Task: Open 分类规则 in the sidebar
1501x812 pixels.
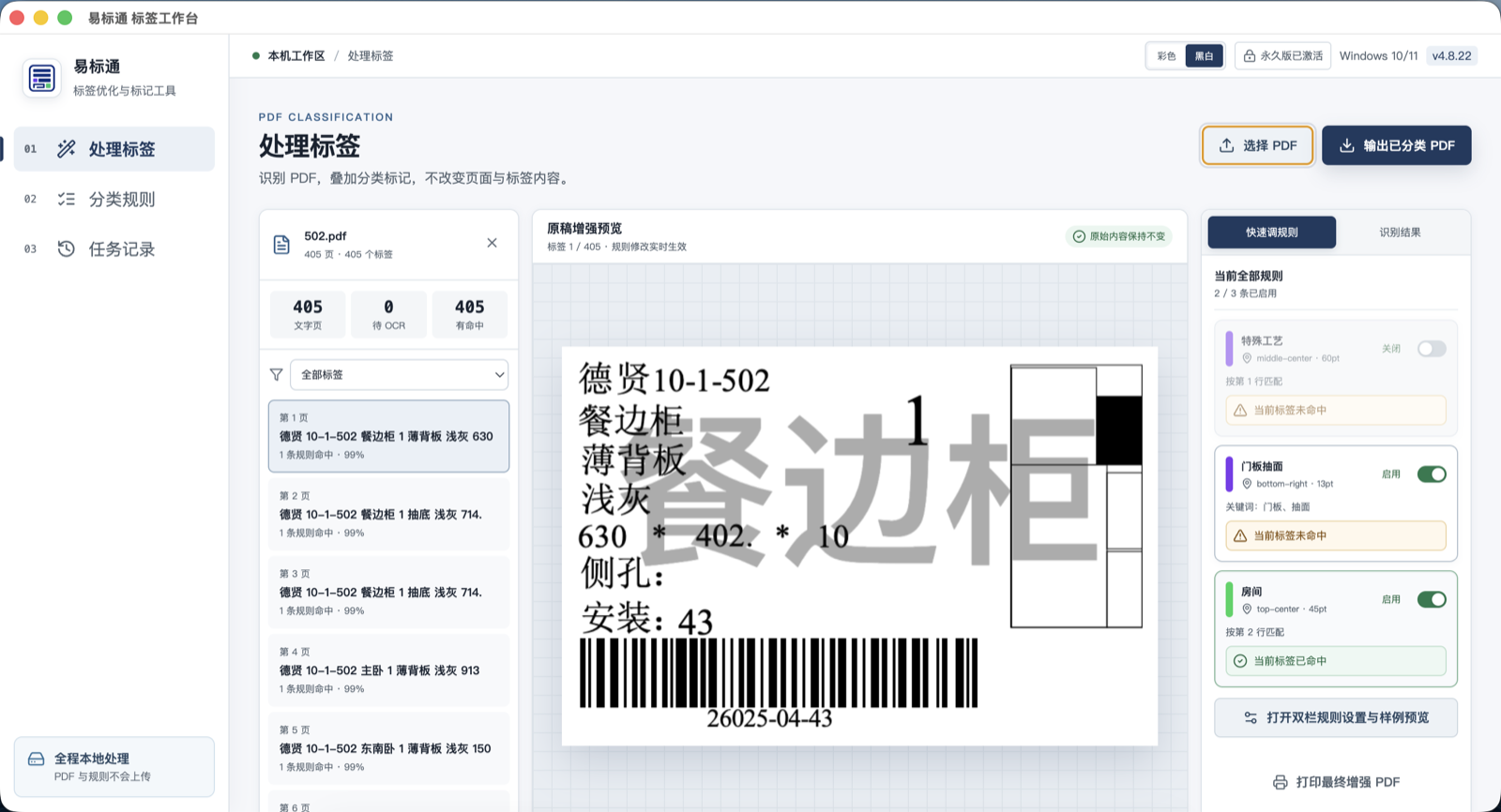Action: coord(114,199)
